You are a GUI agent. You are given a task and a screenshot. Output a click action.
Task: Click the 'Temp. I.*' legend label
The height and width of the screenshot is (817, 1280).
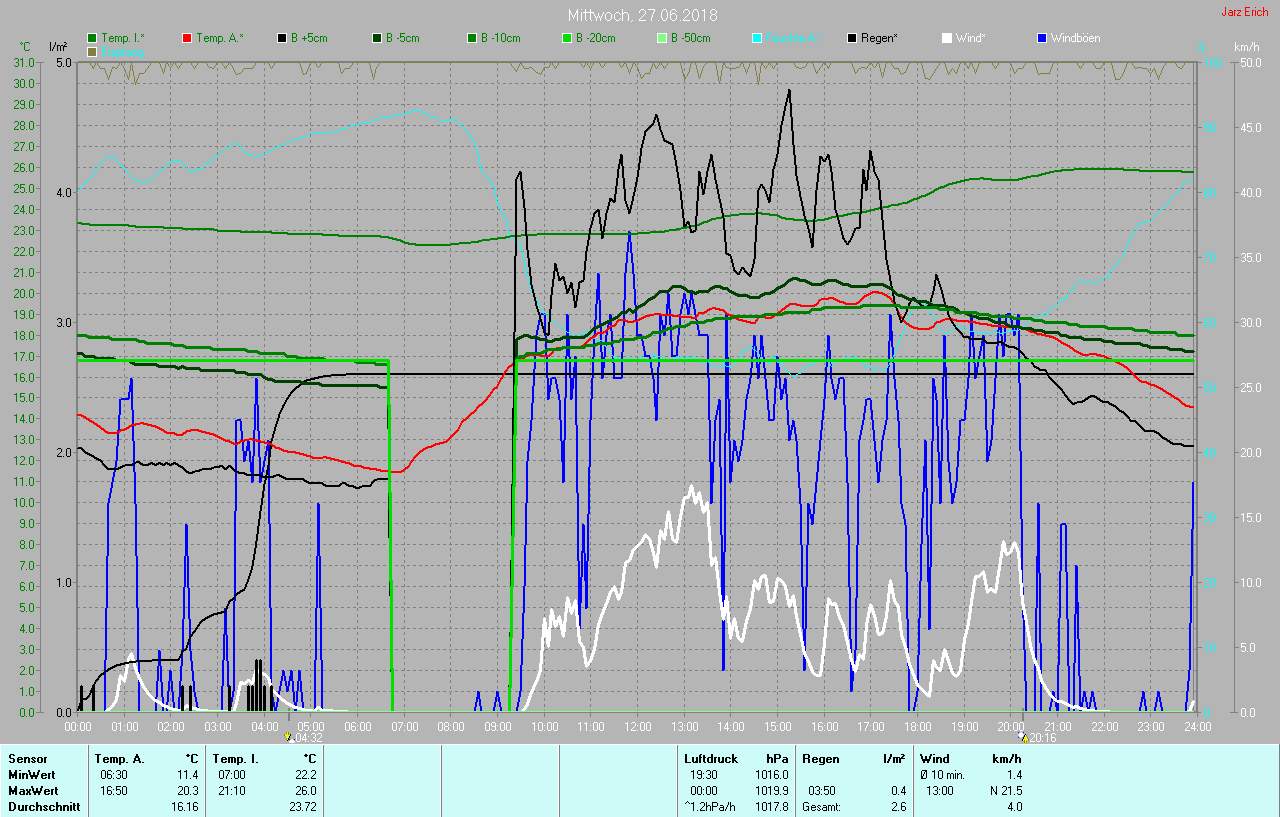coord(123,38)
